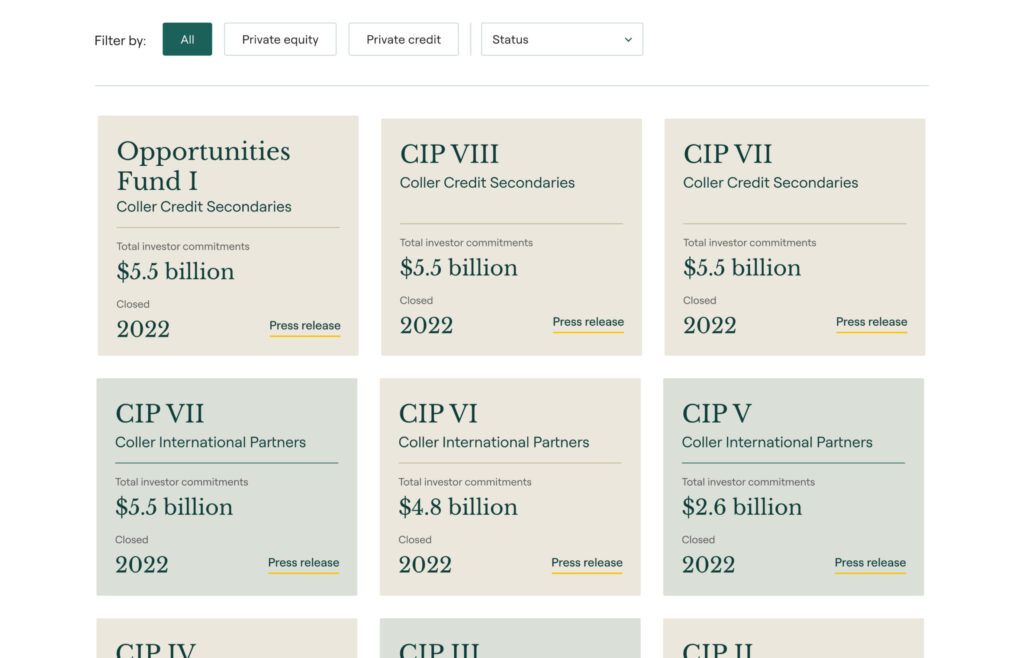The height and width of the screenshot is (658, 1024).
Task: Click Coller International Partners under CIP VI
Action: (x=494, y=443)
